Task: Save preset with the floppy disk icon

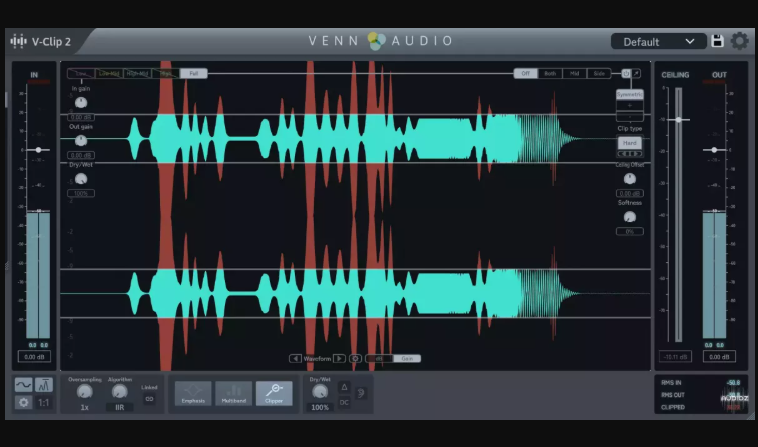Action: tap(717, 41)
